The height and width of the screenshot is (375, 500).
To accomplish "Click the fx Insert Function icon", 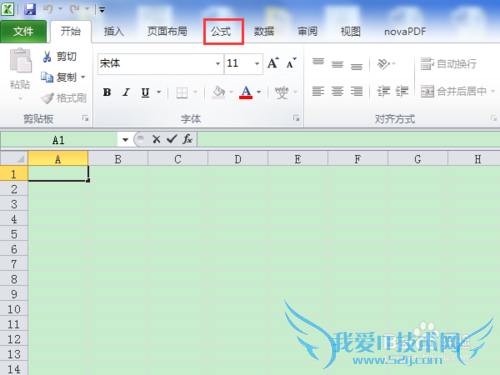I will [x=187, y=139].
